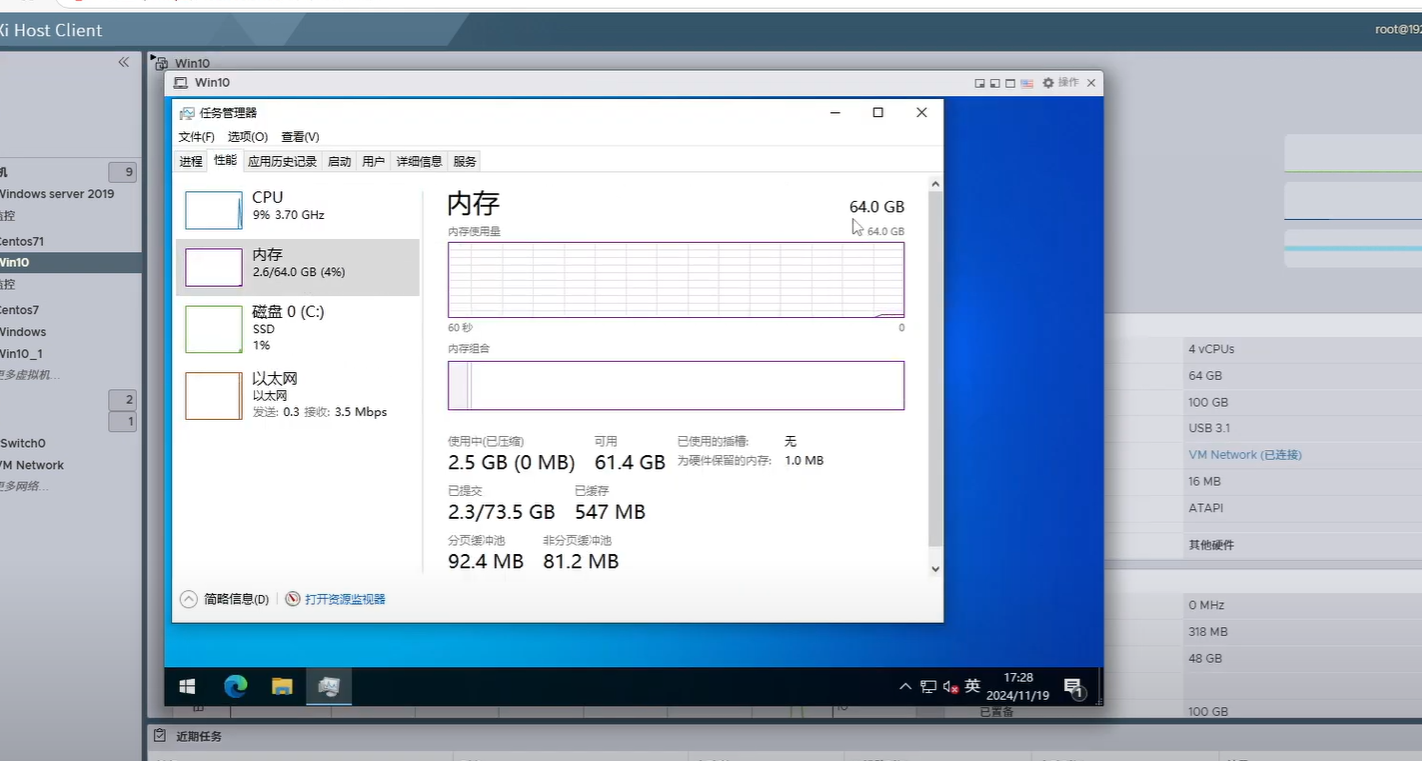The width and height of the screenshot is (1422, 761).
Task: Open the notification center icon in VM
Action: (1074, 687)
